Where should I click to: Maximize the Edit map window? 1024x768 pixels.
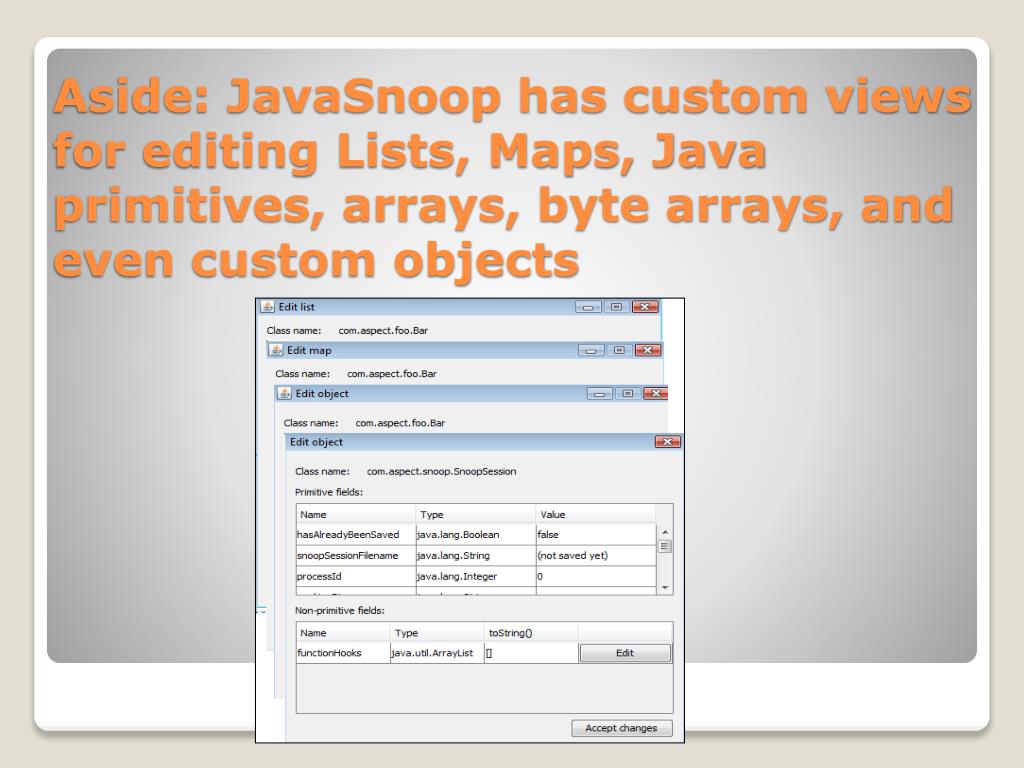[619, 351]
